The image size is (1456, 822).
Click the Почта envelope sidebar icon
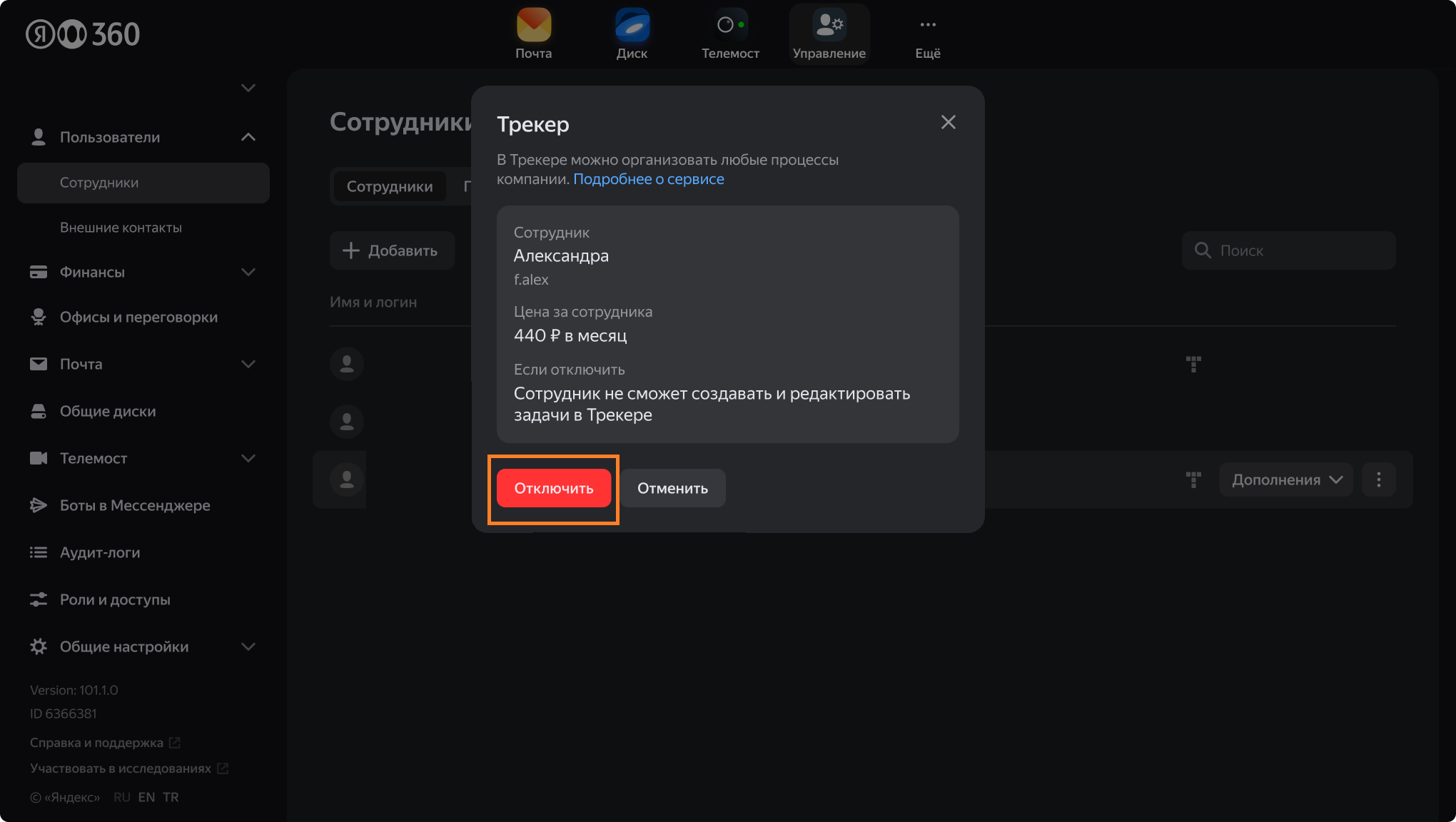click(x=39, y=364)
